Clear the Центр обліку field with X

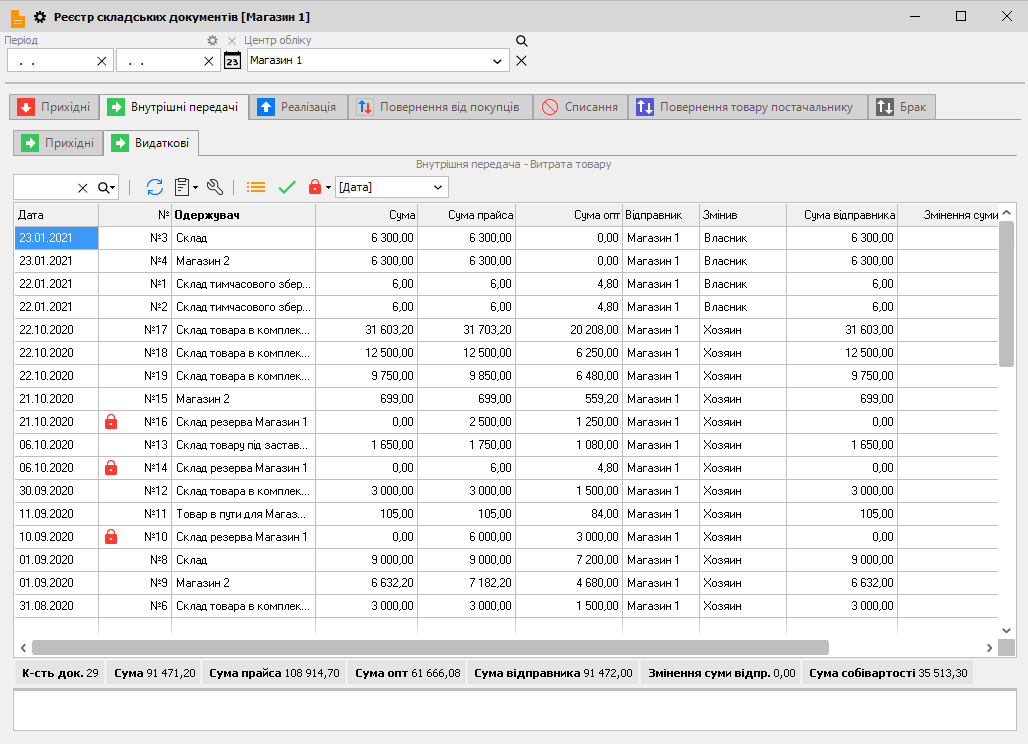[521, 61]
